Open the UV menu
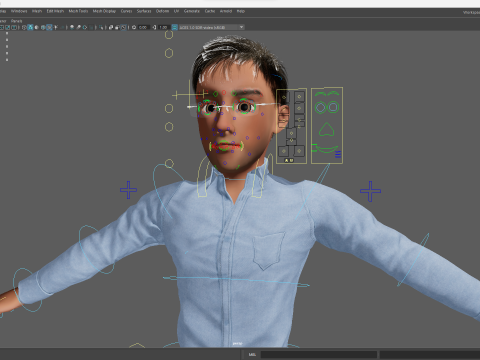This screenshot has width=480, height=360. pos(176,11)
